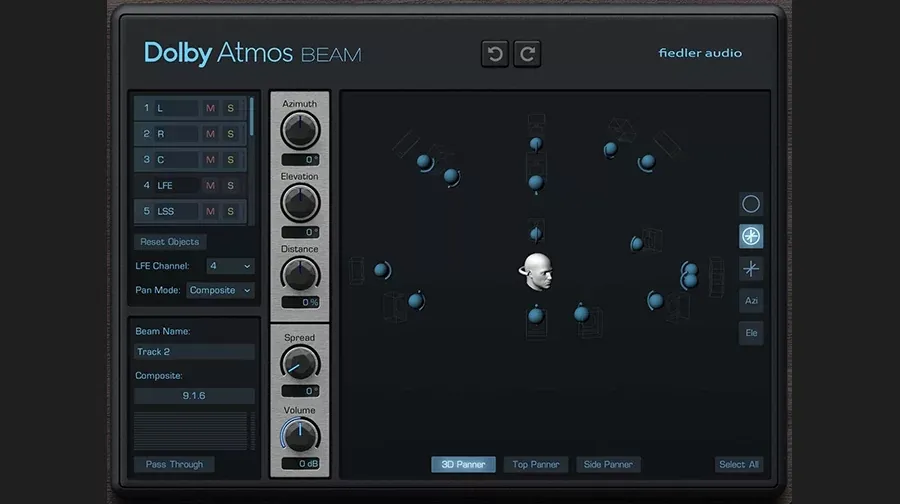Mute channel 3 C
Screen dimensions: 900x504
(x=211, y=160)
